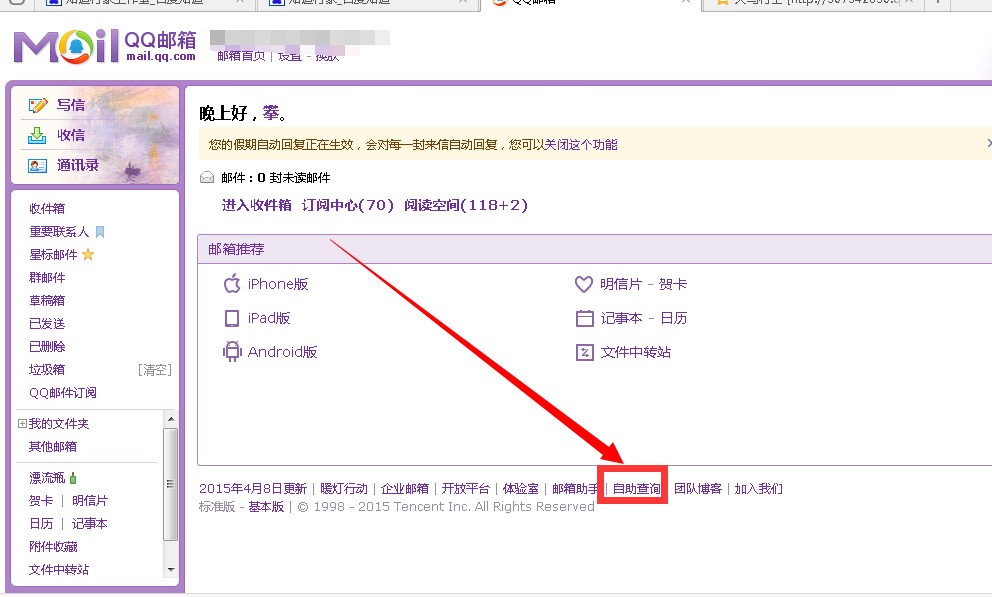Open 群邮件 folder
Viewport: 992px width, 597px height.
(47, 278)
